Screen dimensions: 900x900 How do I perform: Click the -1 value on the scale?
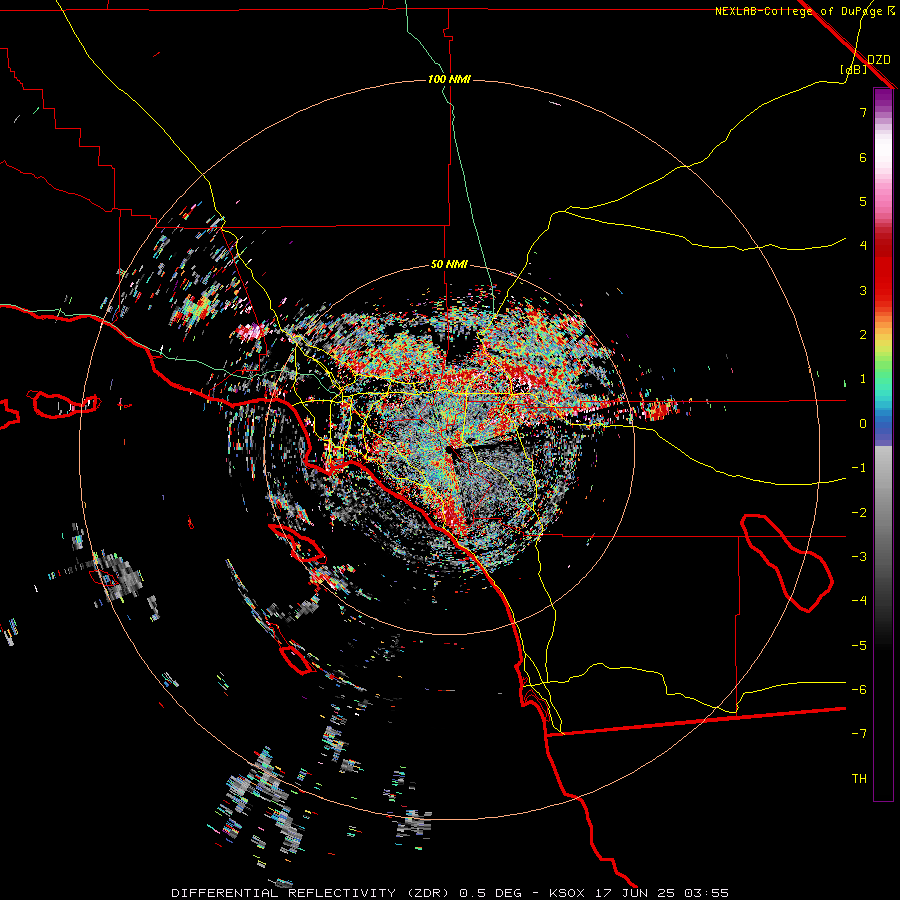point(859,468)
